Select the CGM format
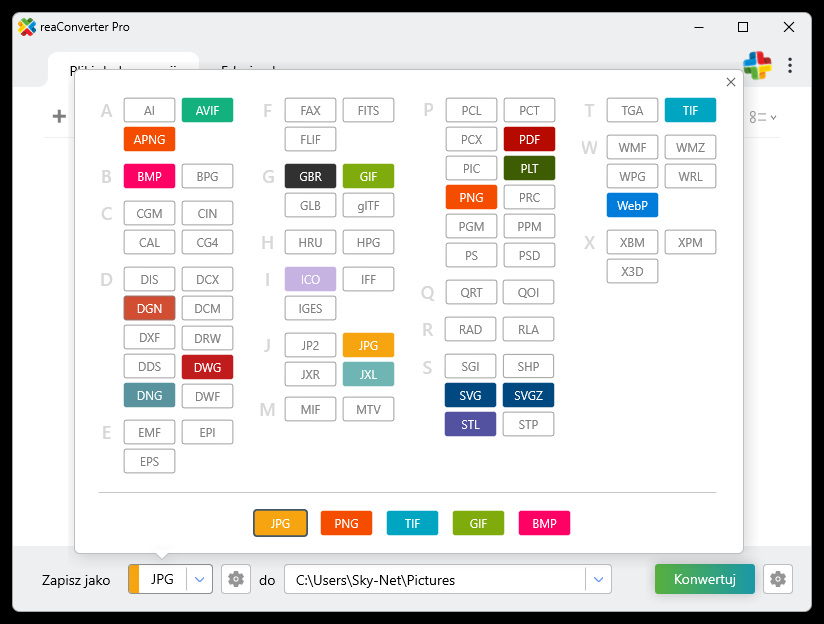The image size is (824, 624). (149, 213)
